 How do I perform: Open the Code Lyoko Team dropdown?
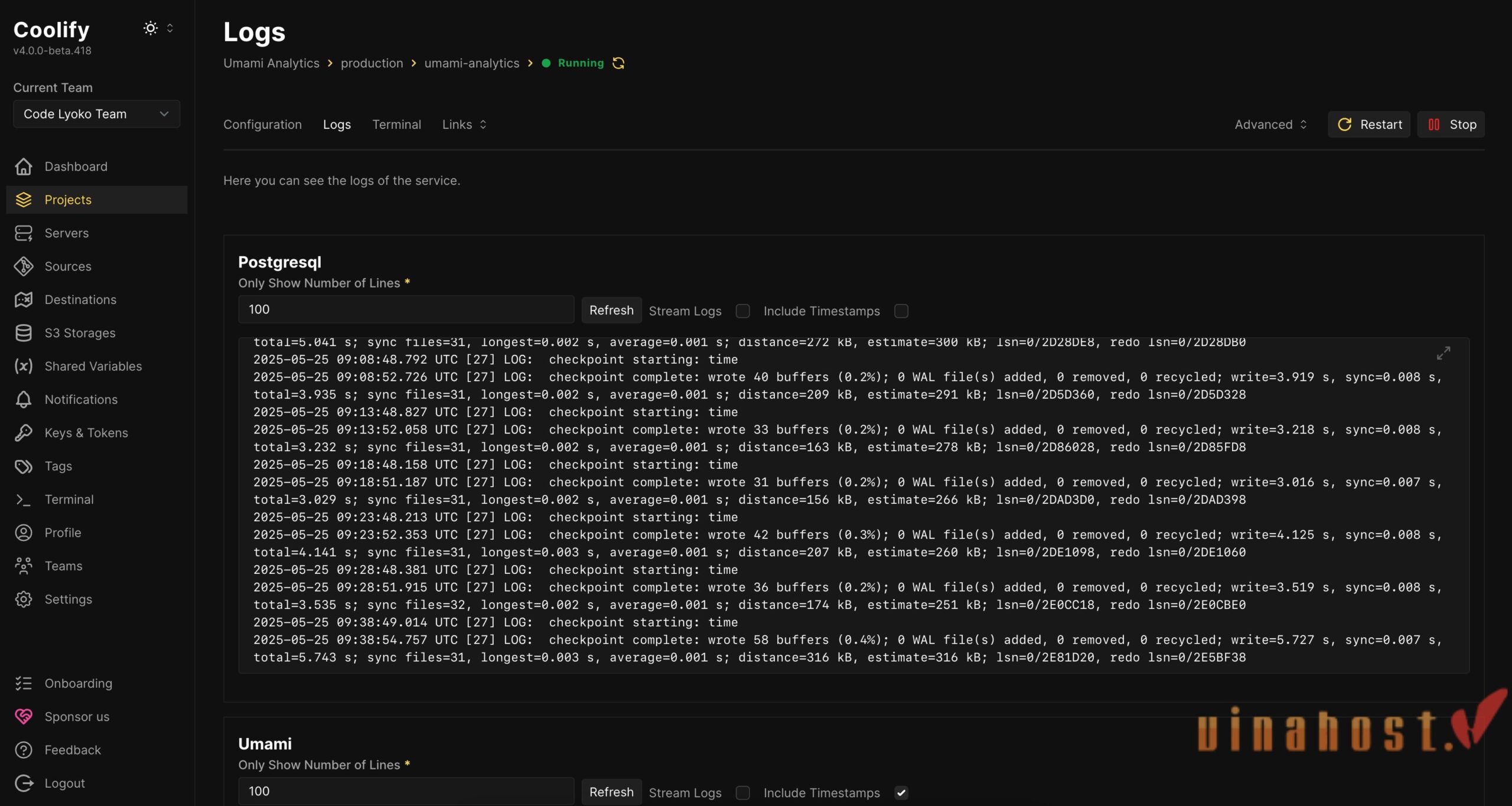click(x=96, y=114)
